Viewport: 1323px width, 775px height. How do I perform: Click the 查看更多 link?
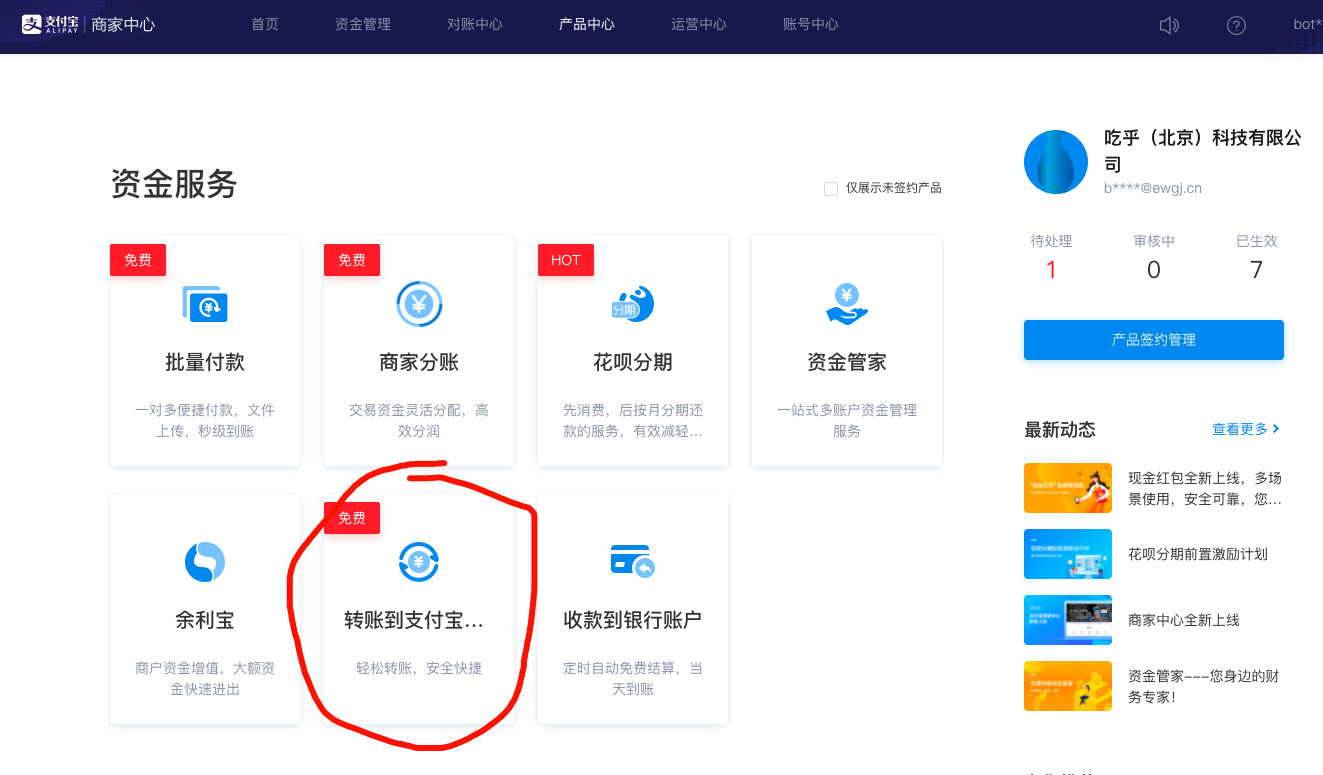pyautogui.click(x=1240, y=429)
